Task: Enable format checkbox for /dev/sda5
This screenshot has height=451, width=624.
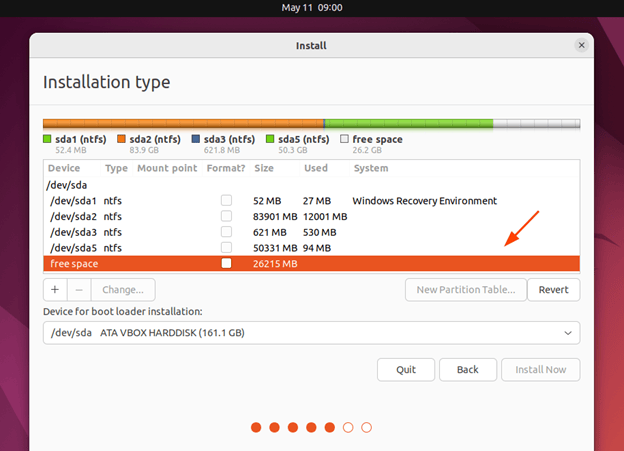Action: [227, 248]
